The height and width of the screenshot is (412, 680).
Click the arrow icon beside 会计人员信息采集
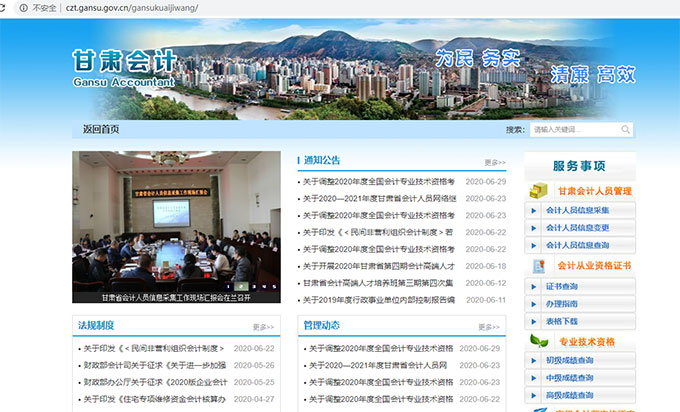click(x=534, y=211)
